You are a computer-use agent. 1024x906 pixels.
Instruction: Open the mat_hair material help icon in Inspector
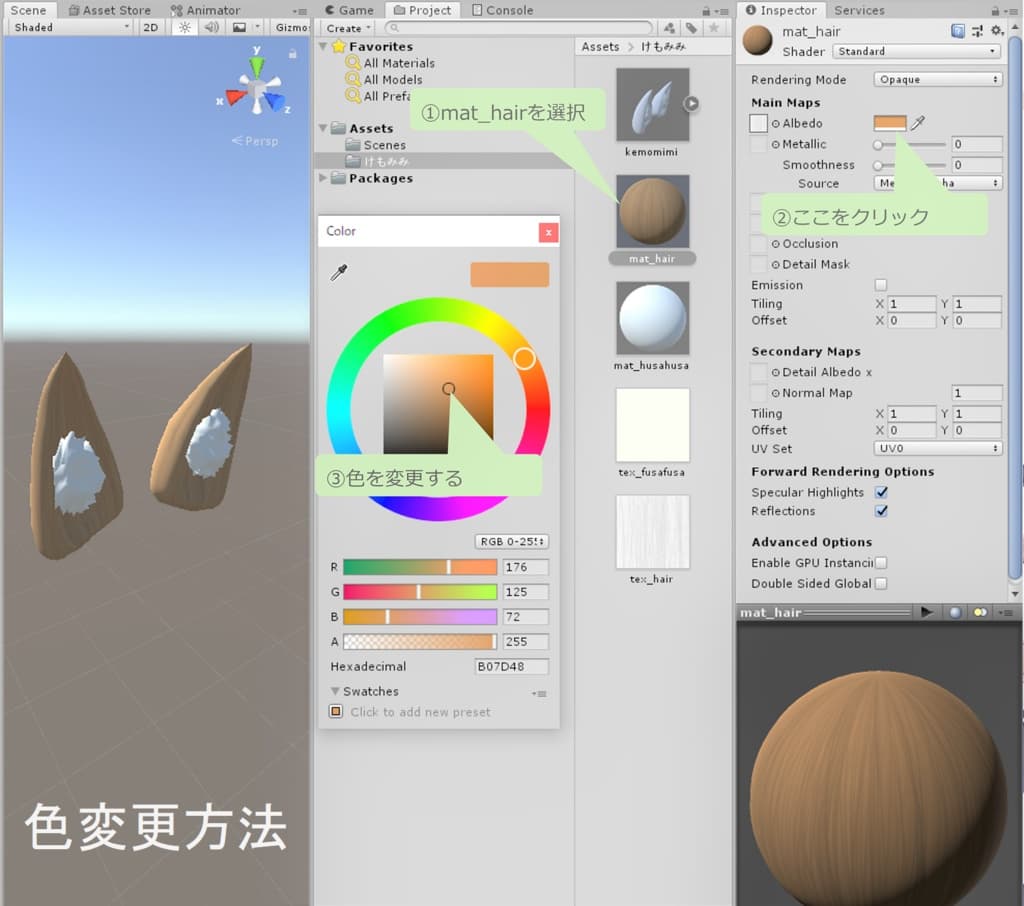tap(958, 31)
